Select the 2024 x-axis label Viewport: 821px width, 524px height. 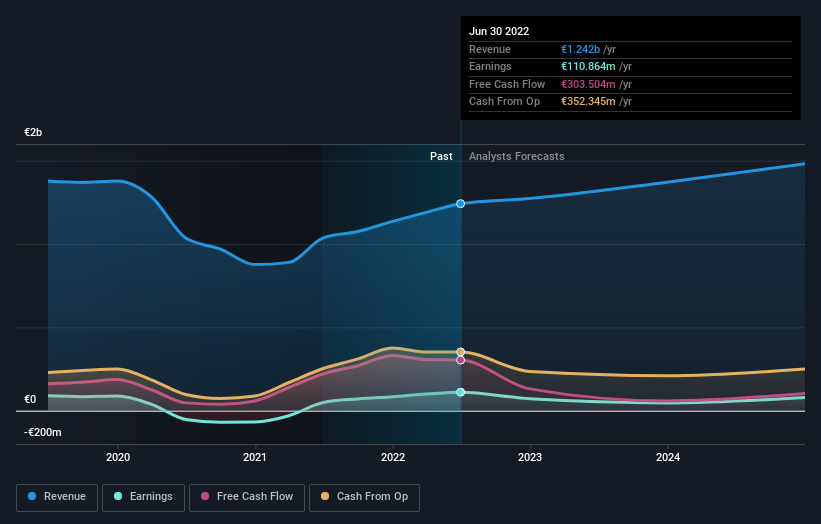click(x=668, y=457)
